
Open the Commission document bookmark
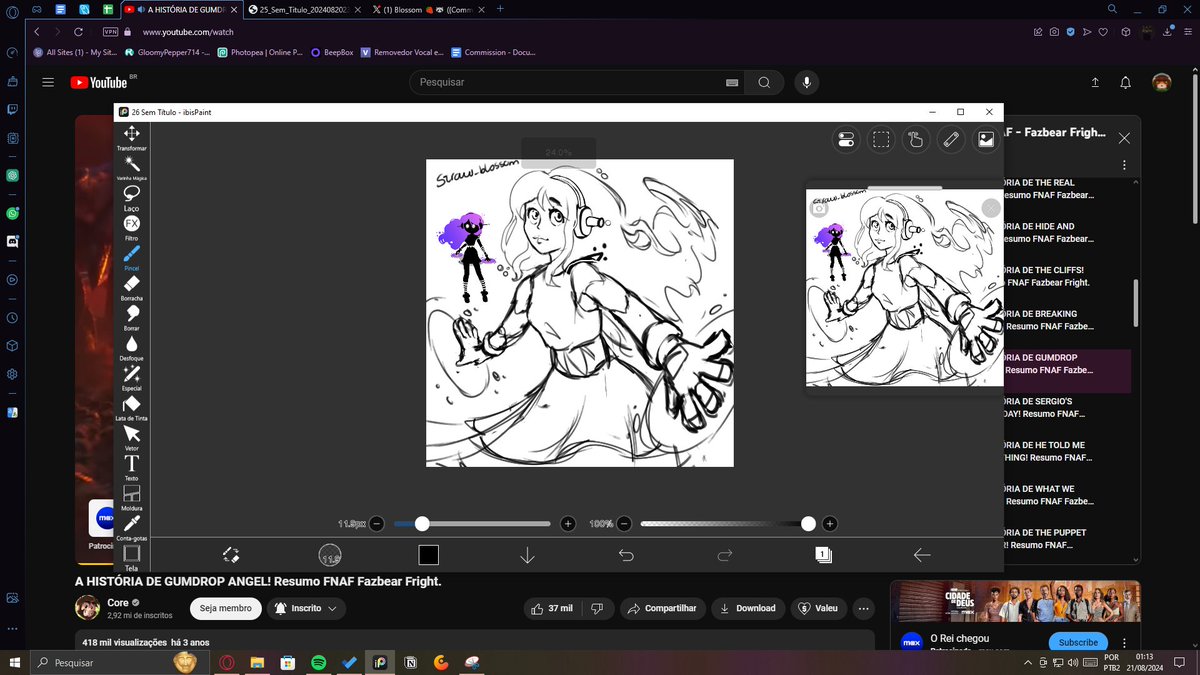point(493,52)
